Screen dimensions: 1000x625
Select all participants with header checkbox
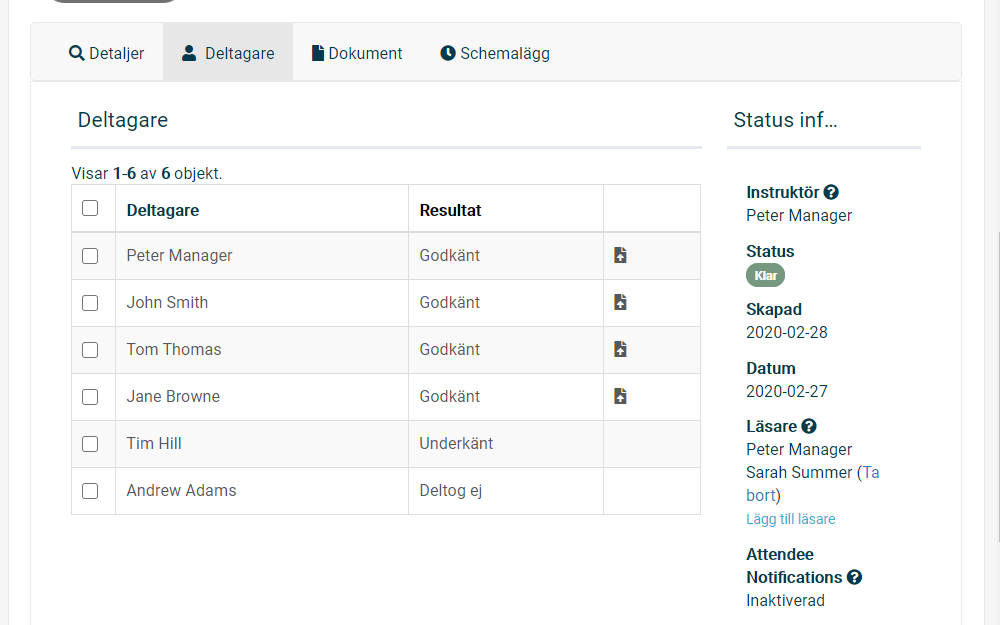(90, 208)
